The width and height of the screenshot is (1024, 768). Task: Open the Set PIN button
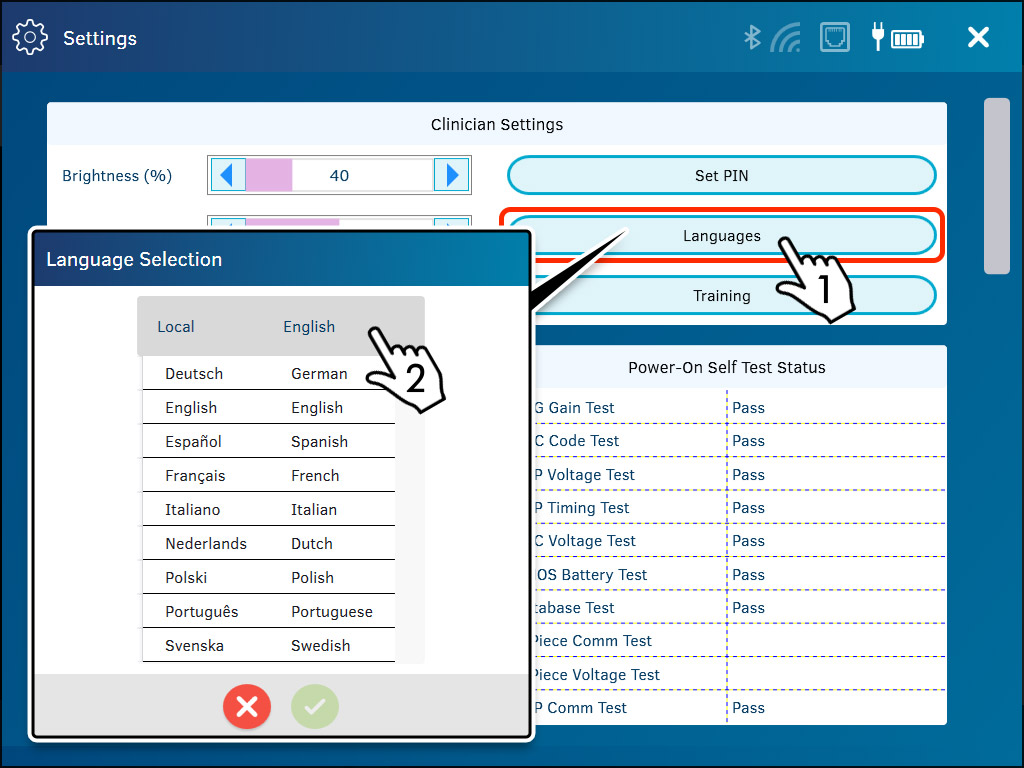click(x=721, y=175)
